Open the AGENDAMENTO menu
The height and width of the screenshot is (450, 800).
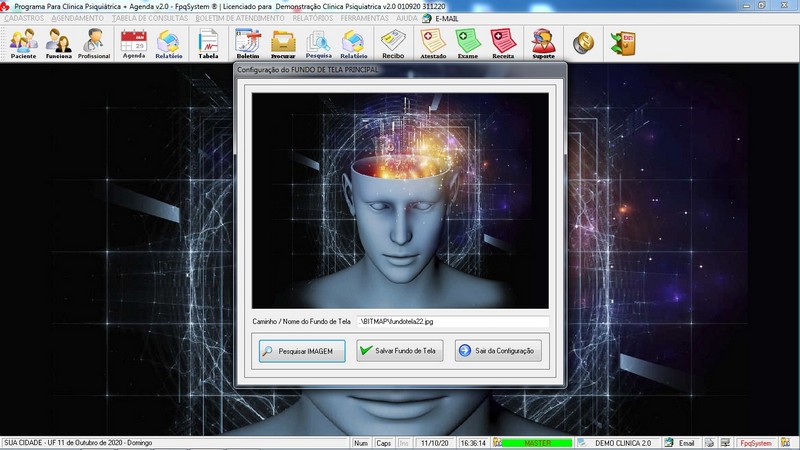coord(78,18)
